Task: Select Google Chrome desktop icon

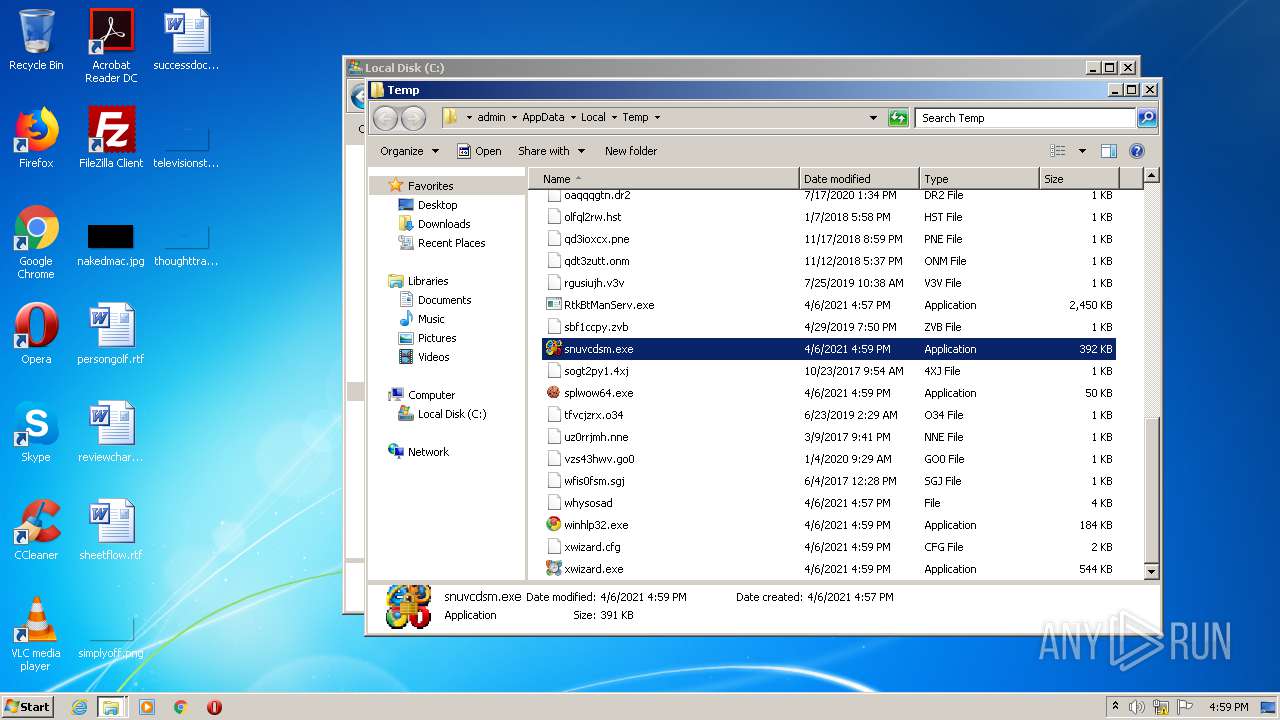Action: pos(36,242)
